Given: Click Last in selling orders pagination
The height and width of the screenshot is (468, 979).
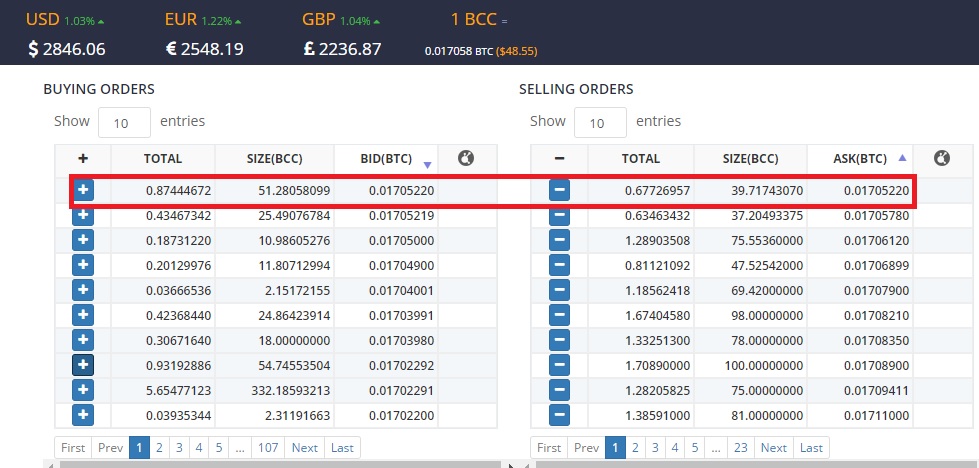Looking at the screenshot, I should [x=811, y=448].
